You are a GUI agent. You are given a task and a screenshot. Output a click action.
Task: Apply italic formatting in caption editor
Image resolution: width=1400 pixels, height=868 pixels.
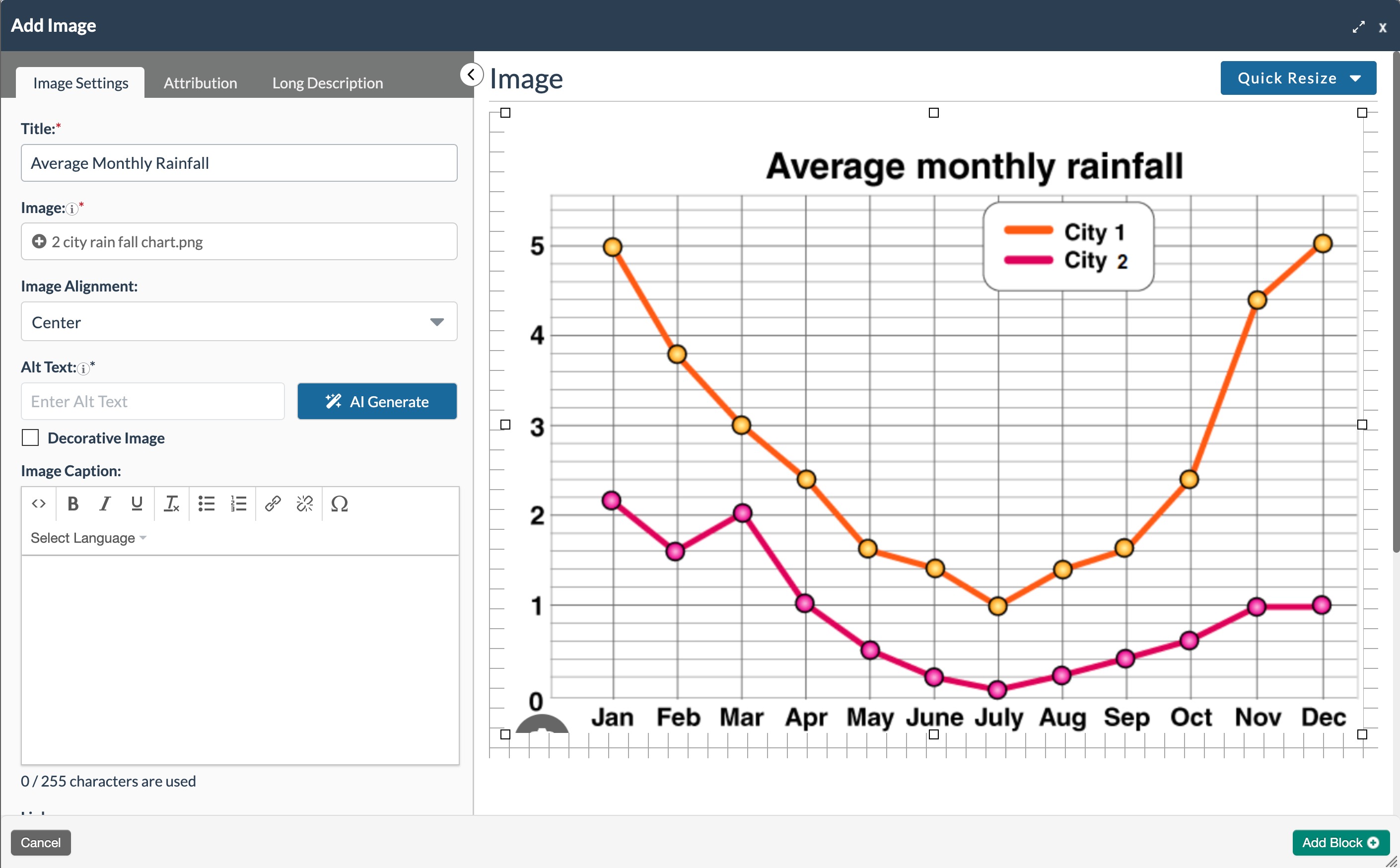pos(104,504)
